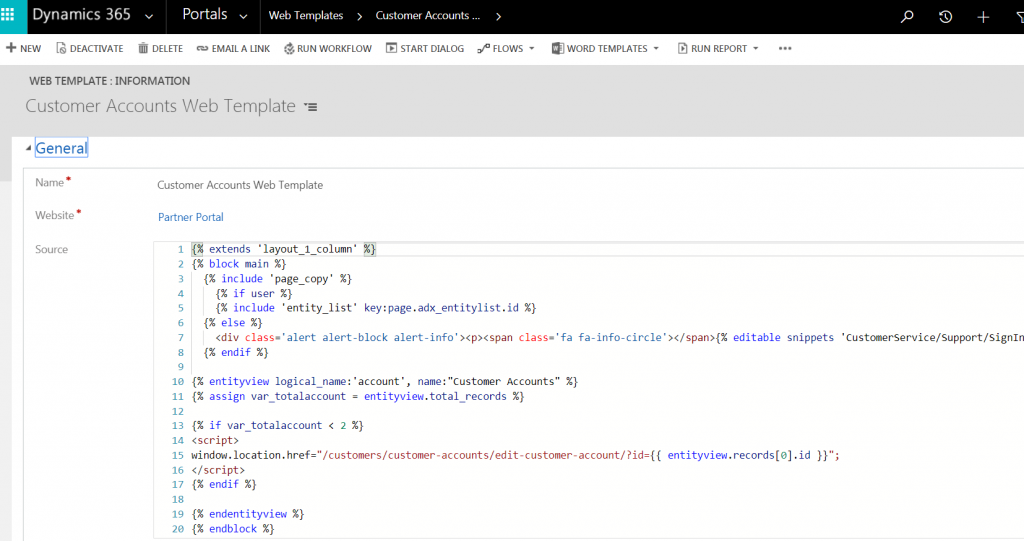
Task: Choose EMAIL A LINK command
Action: tap(233, 48)
